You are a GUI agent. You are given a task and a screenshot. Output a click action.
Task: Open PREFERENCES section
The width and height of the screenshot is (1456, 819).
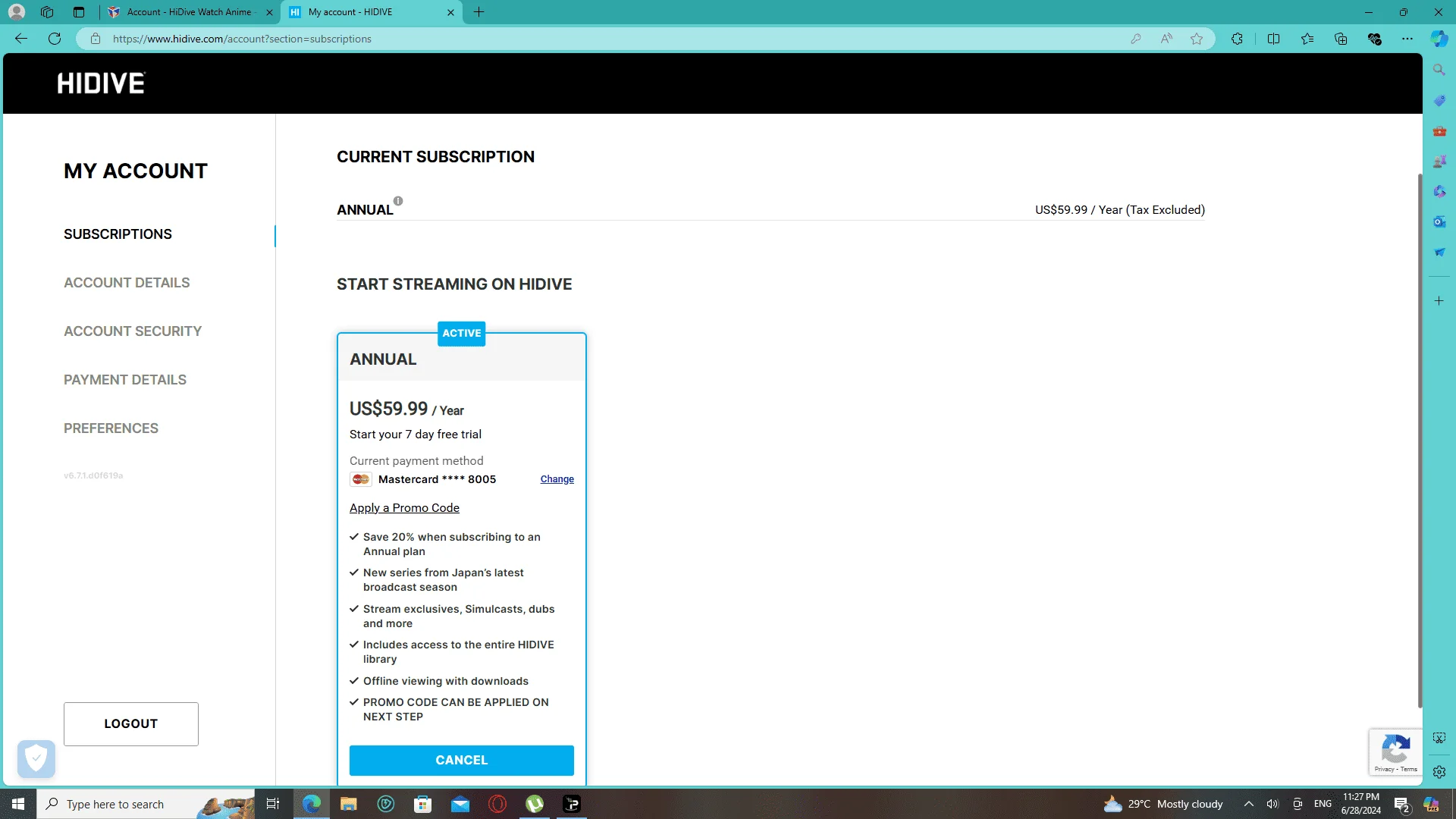point(111,428)
